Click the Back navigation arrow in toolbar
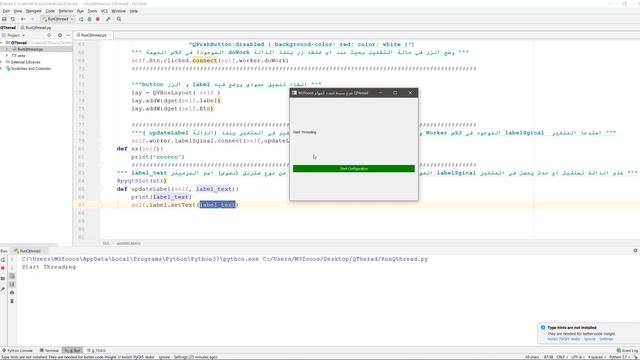 pos(23,19)
